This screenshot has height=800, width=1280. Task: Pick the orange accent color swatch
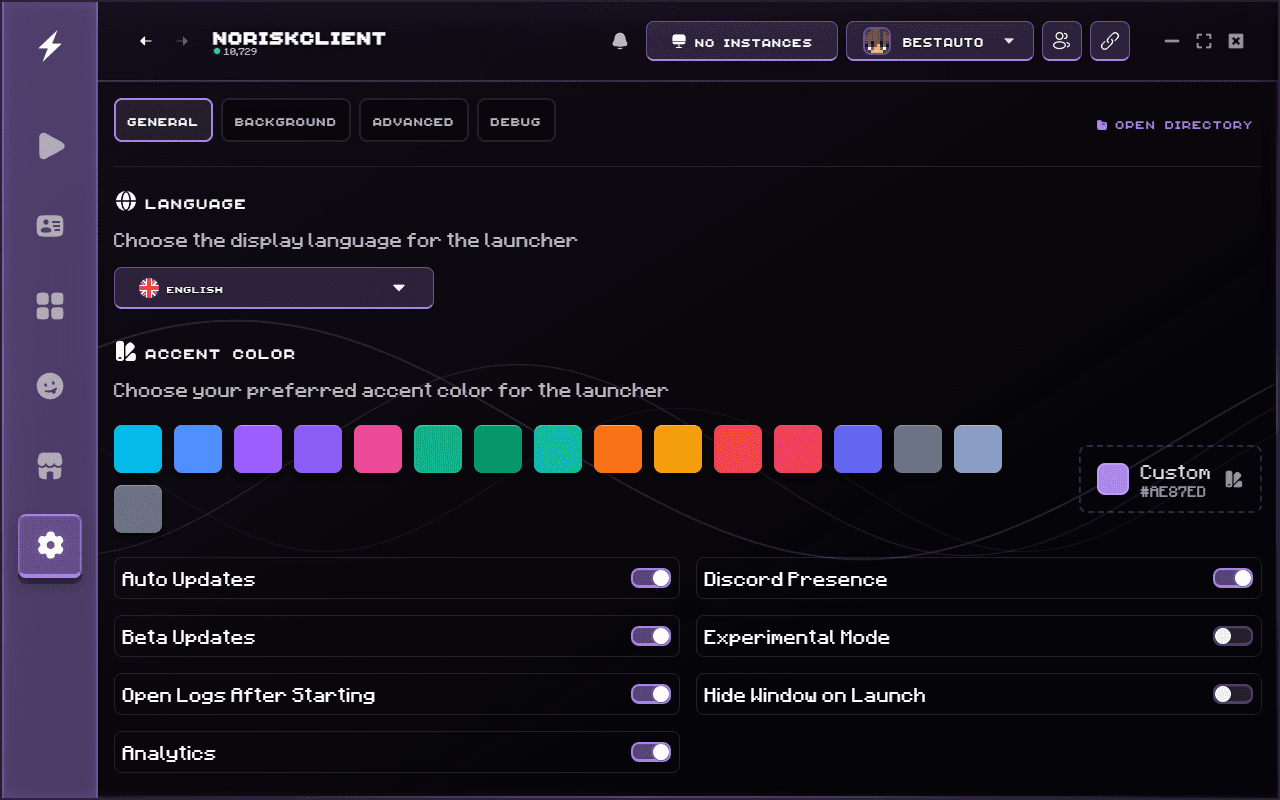[x=618, y=449]
